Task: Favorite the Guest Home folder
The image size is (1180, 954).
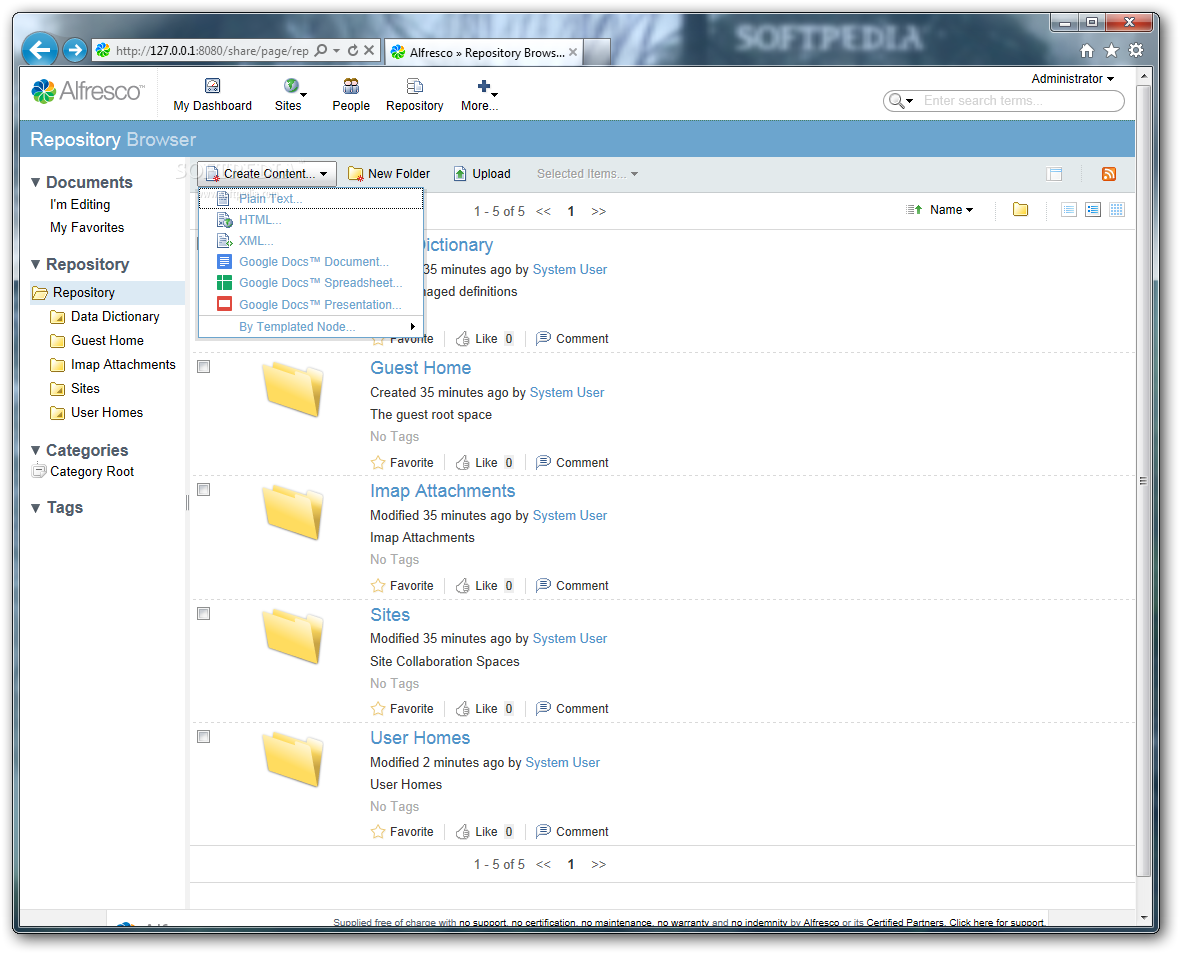Action: point(402,463)
